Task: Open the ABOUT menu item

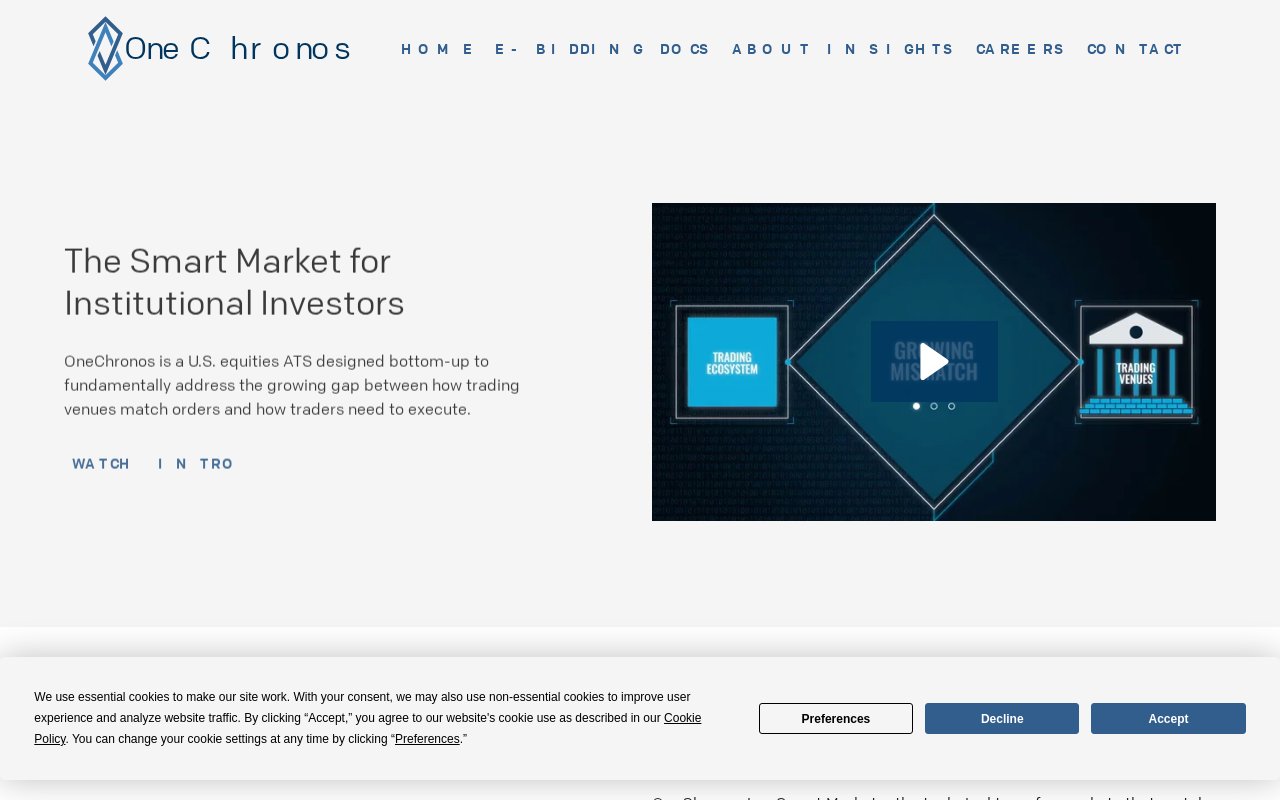Action: (x=771, y=49)
